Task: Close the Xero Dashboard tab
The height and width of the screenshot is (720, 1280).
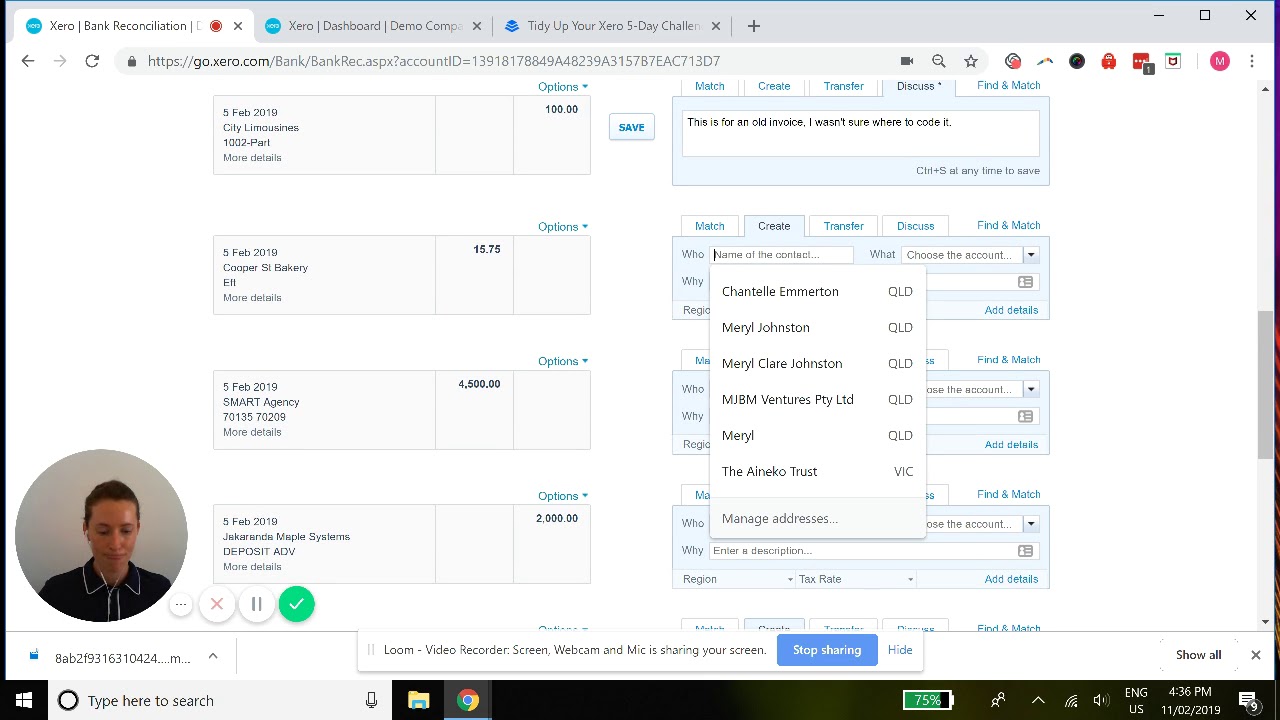Action: (x=477, y=26)
